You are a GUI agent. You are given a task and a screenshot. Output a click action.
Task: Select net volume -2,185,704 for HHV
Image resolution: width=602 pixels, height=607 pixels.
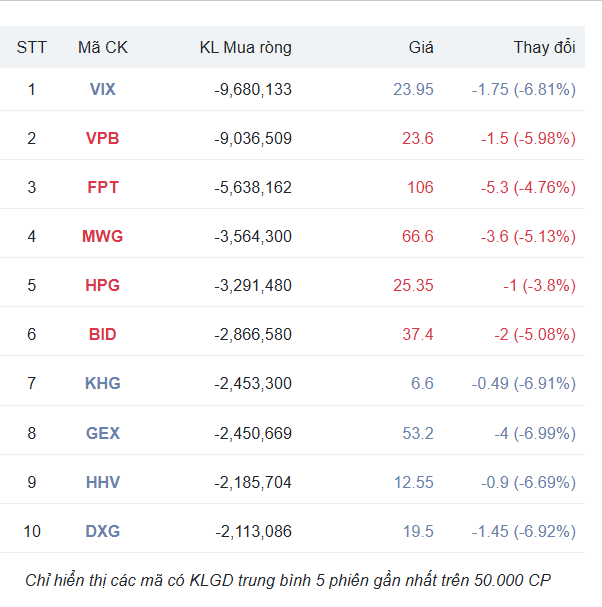coord(253,483)
